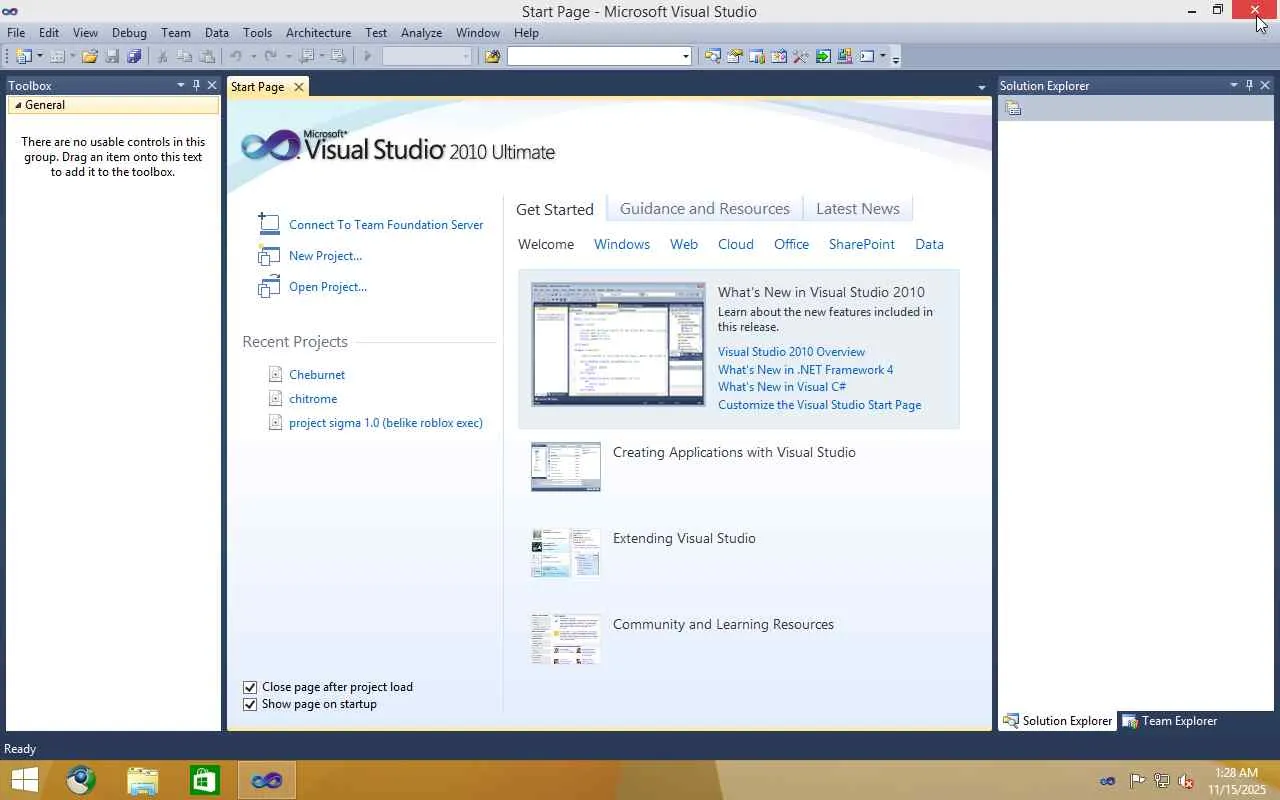
Task: Select the SharePoint sub-tab
Action: [862, 244]
